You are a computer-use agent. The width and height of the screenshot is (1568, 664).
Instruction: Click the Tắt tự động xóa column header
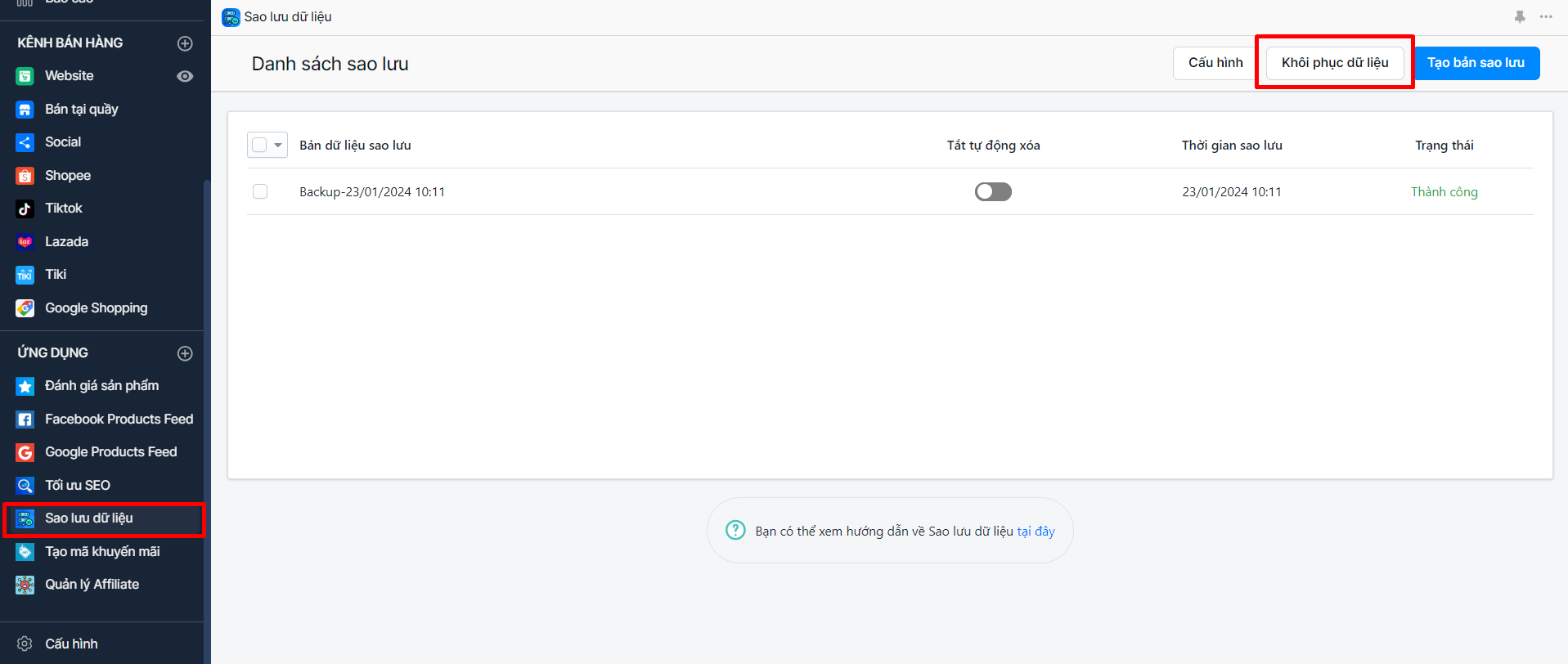coord(994,146)
